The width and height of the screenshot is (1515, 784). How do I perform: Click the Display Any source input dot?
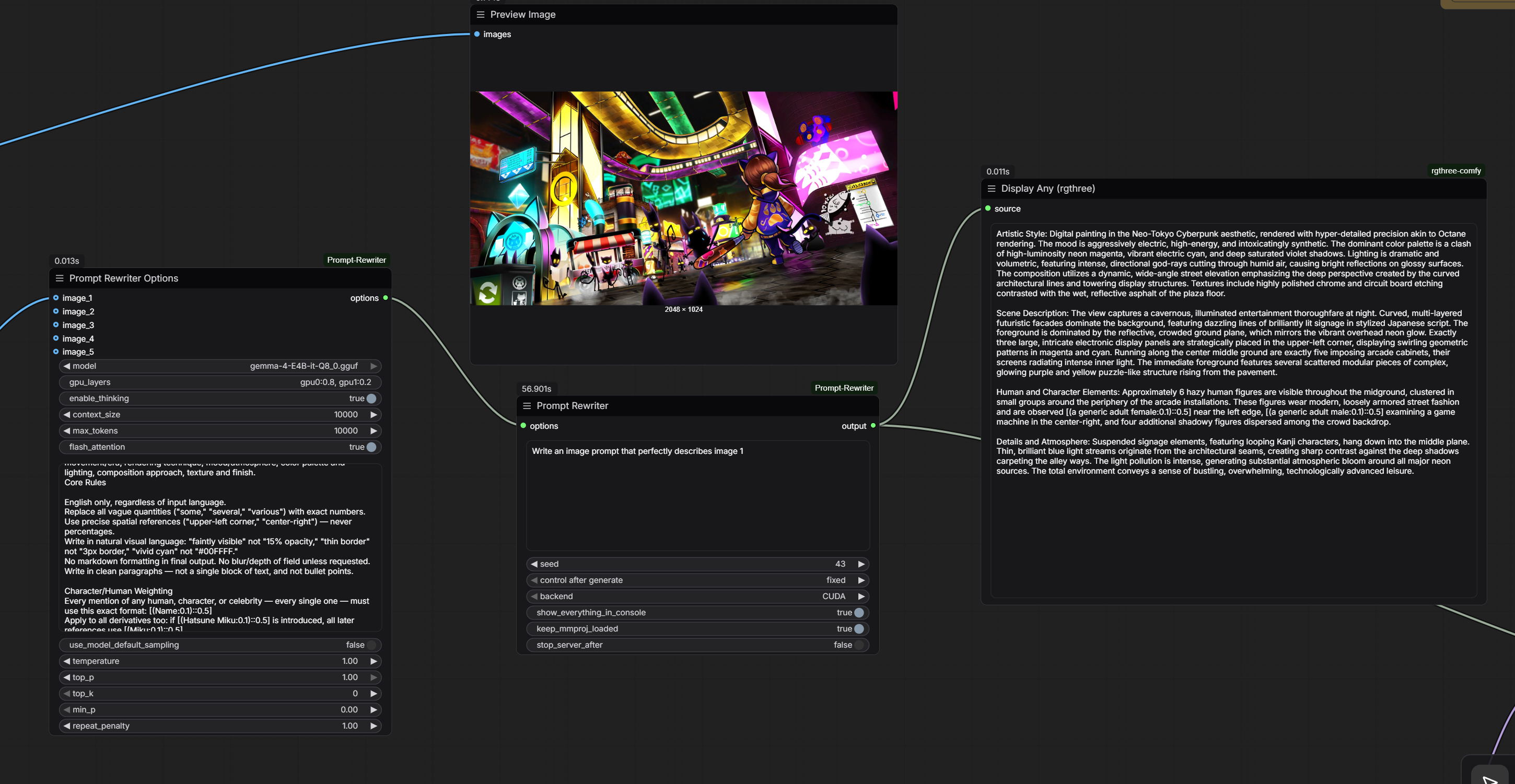[x=988, y=208]
